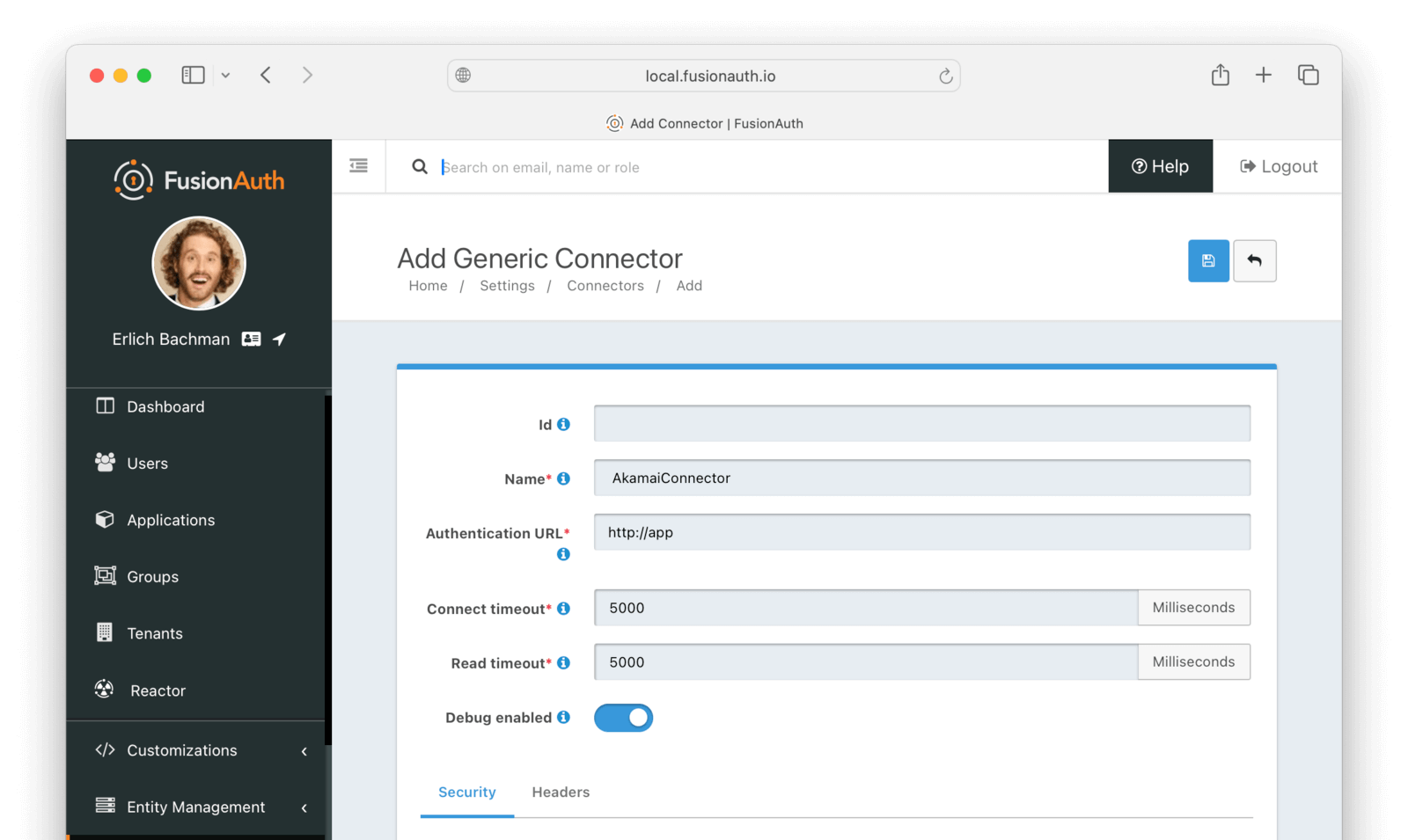Open Tenants using its sidebar icon
The height and width of the screenshot is (840, 1408).
click(105, 632)
